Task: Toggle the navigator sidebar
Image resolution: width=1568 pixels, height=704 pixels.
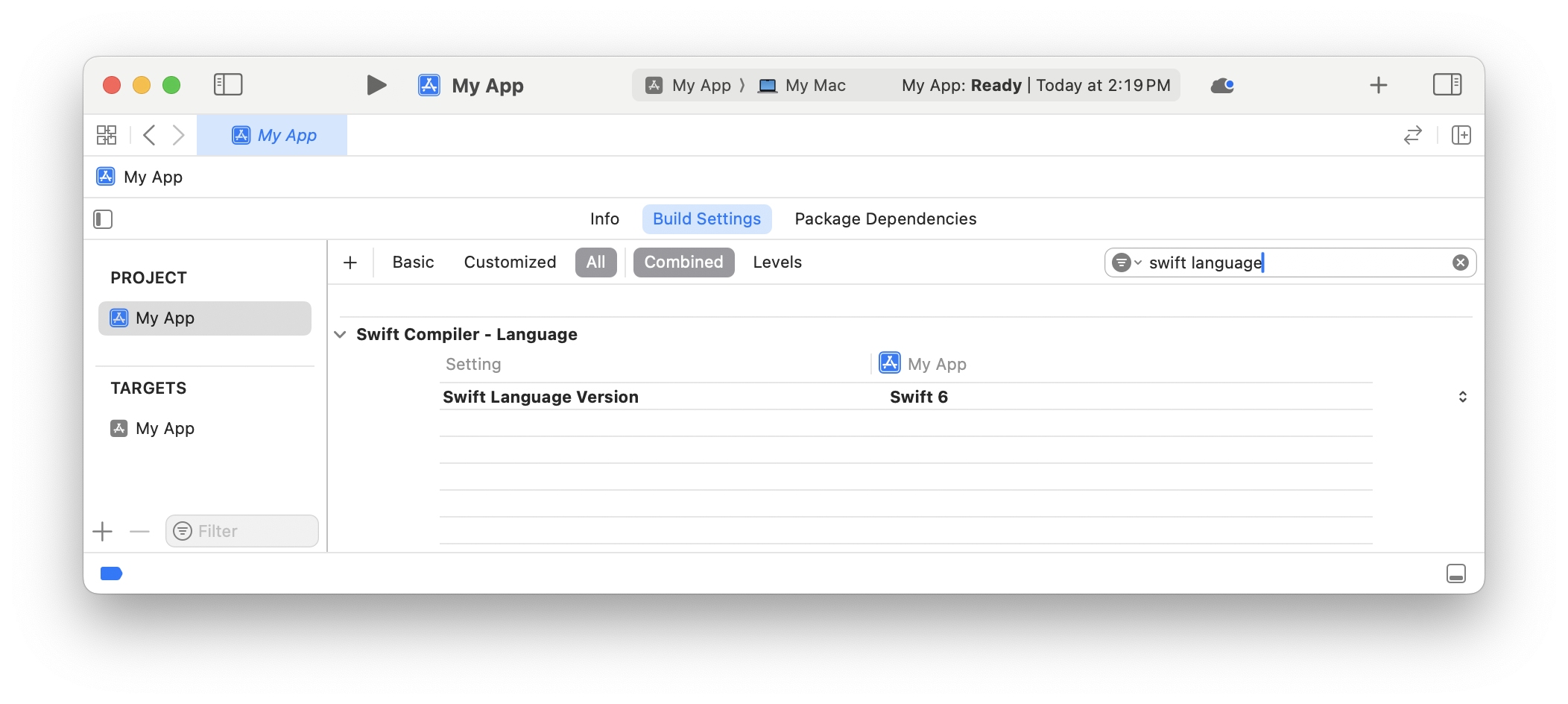Action: [x=228, y=85]
